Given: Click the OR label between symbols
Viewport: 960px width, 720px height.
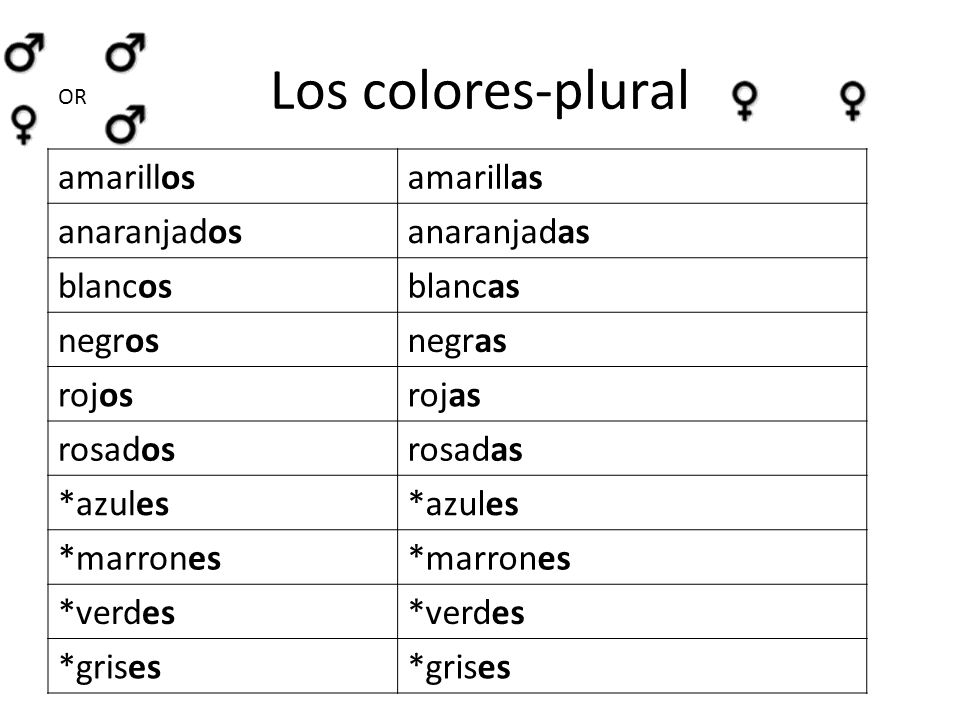Looking at the screenshot, I should click(x=72, y=97).
